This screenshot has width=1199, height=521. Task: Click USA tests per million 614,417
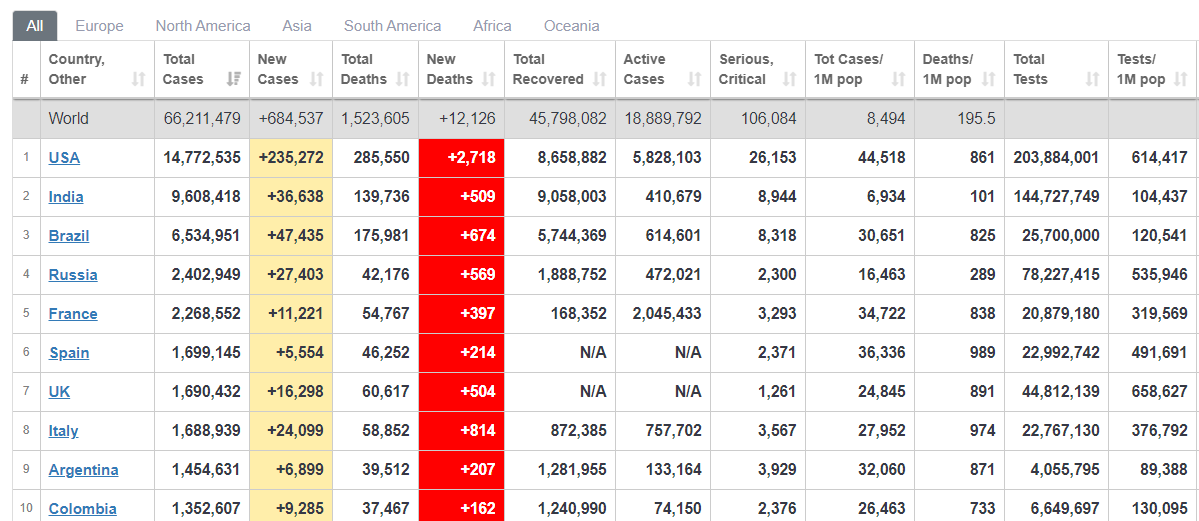point(1159,158)
